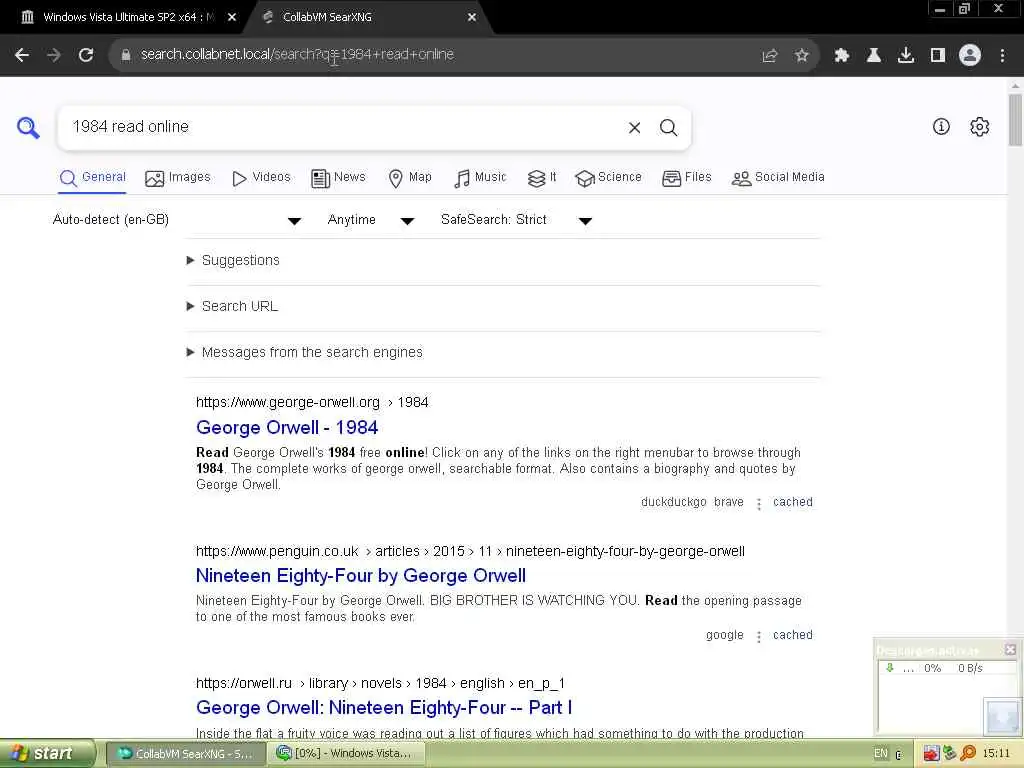The height and width of the screenshot is (768, 1024).
Task: Open the language Auto-detect dropdown
Action: coord(176,220)
